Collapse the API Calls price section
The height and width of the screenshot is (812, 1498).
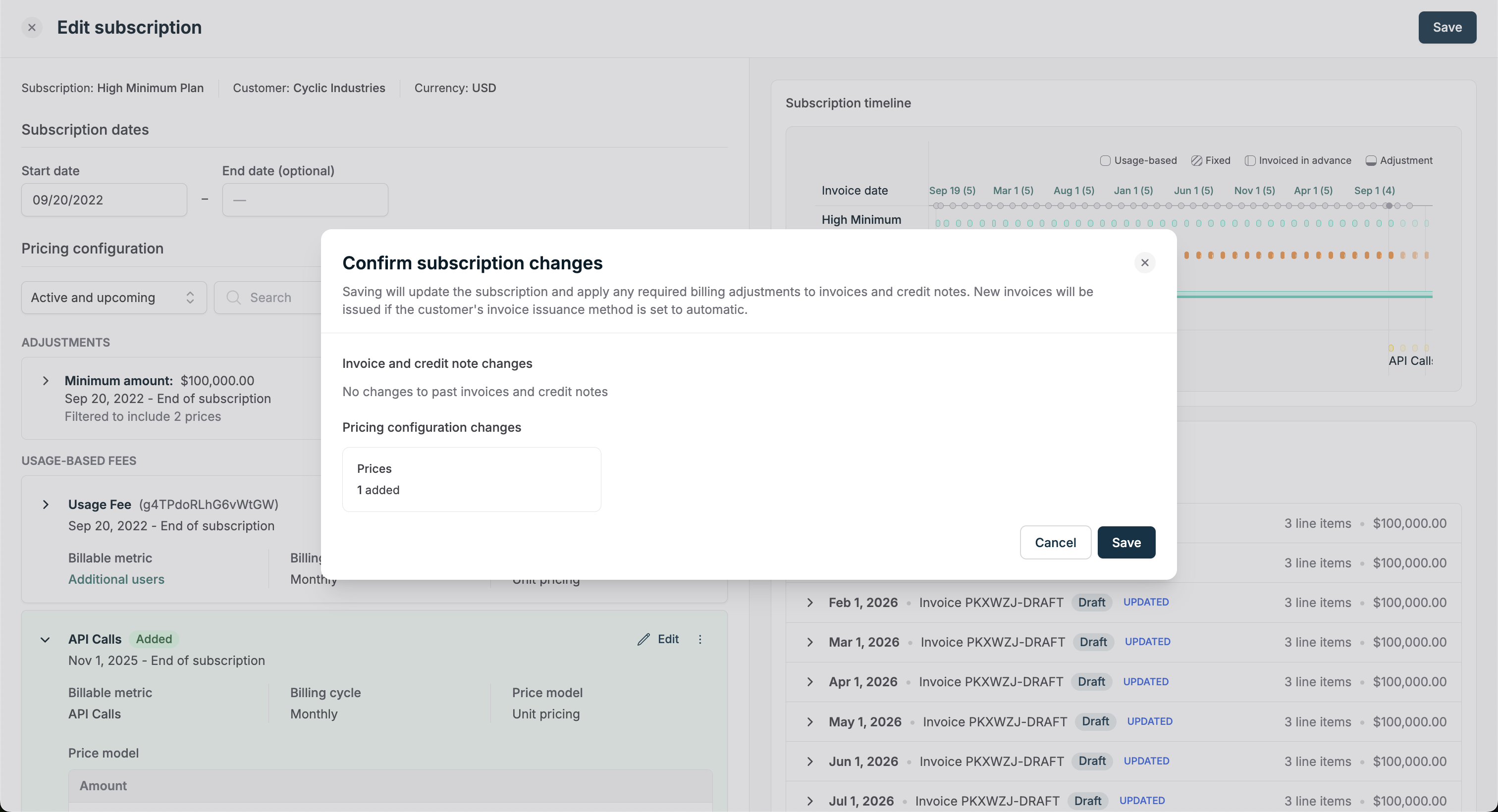(46, 639)
